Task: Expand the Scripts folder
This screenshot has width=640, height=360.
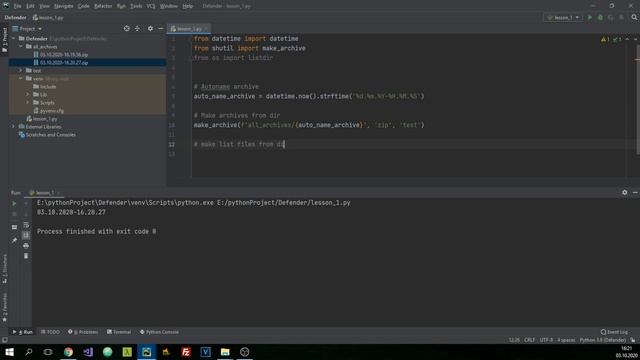Action: click(28, 102)
